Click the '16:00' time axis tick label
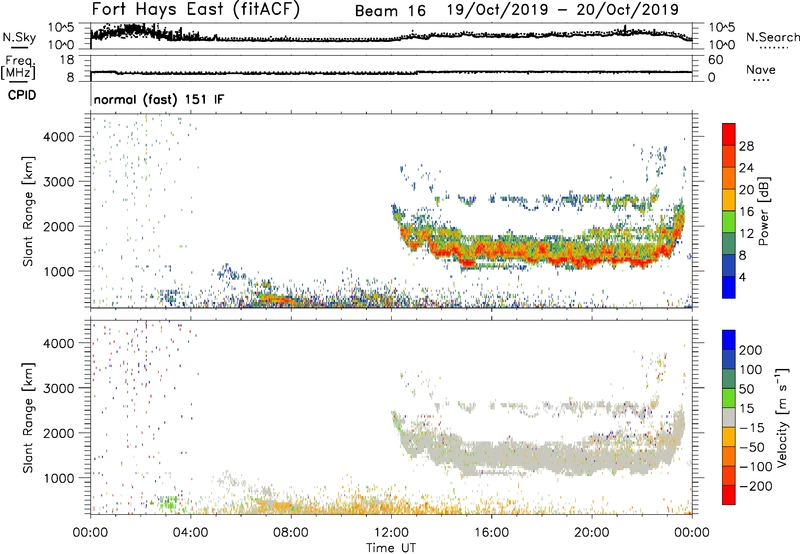 [491, 533]
